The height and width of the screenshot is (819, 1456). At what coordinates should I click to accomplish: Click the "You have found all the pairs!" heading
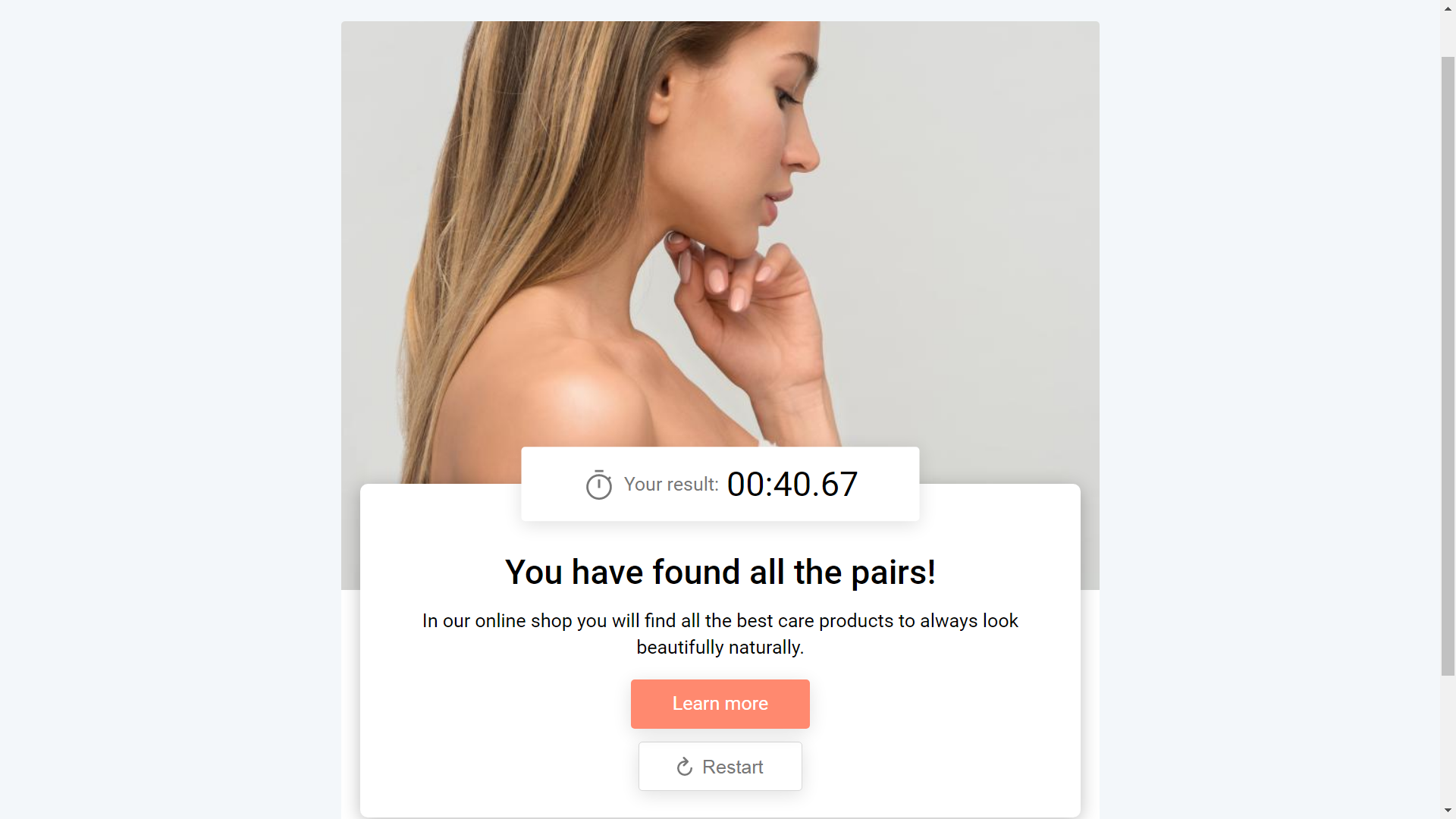(x=720, y=572)
